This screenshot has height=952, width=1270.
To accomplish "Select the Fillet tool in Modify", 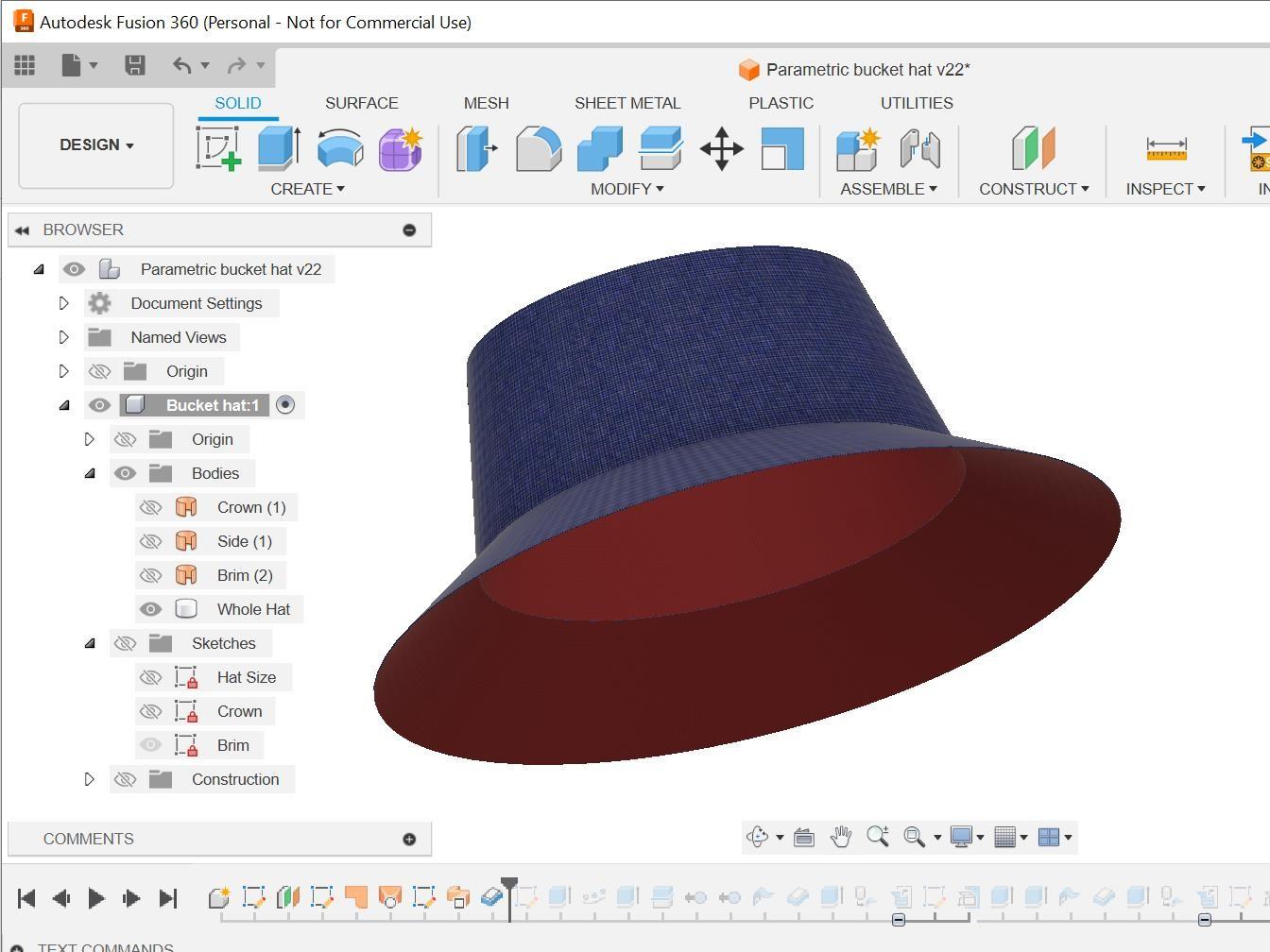I will click(x=538, y=149).
